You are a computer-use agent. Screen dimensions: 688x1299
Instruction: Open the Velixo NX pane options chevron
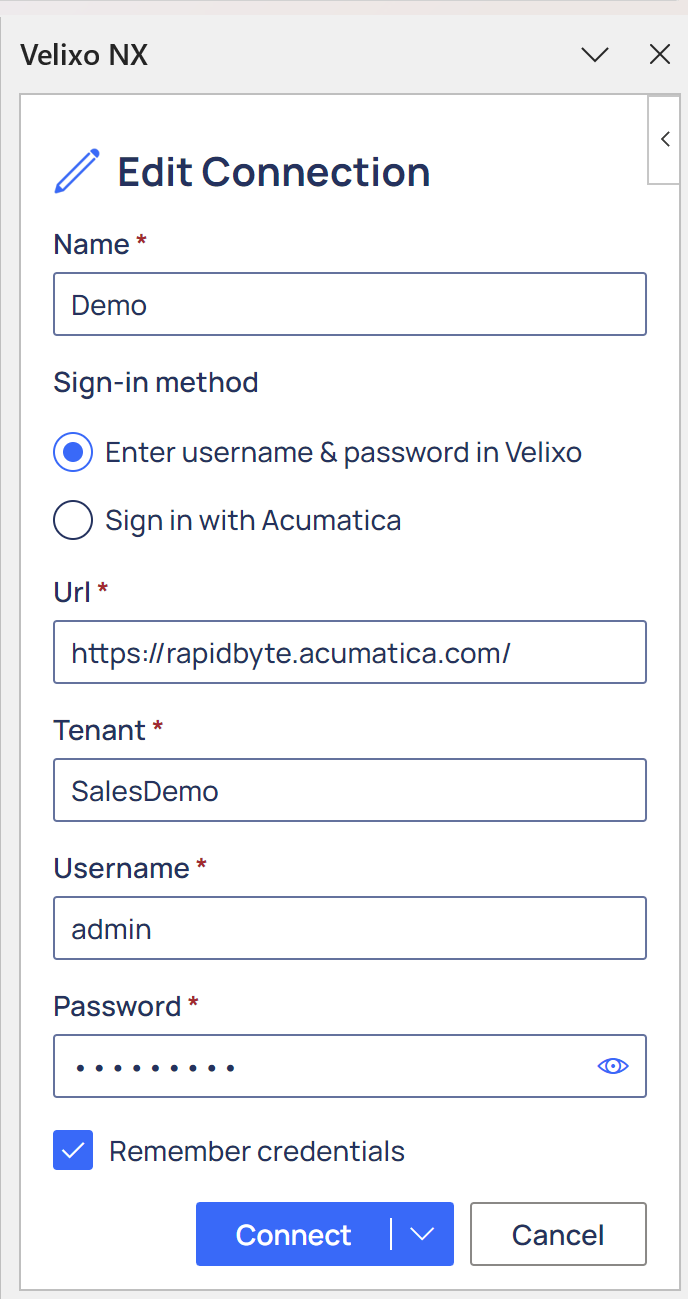595,55
